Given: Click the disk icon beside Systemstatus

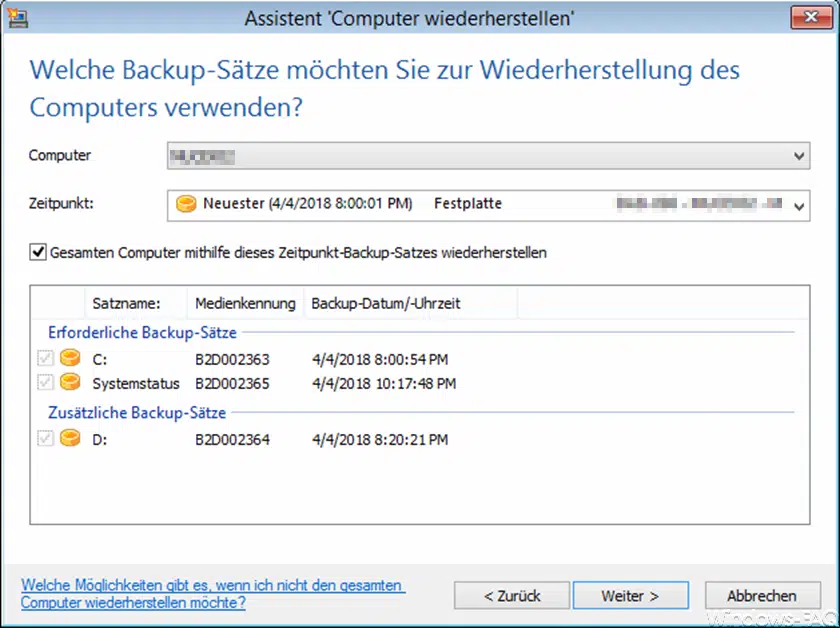Looking at the screenshot, I should pos(68,382).
